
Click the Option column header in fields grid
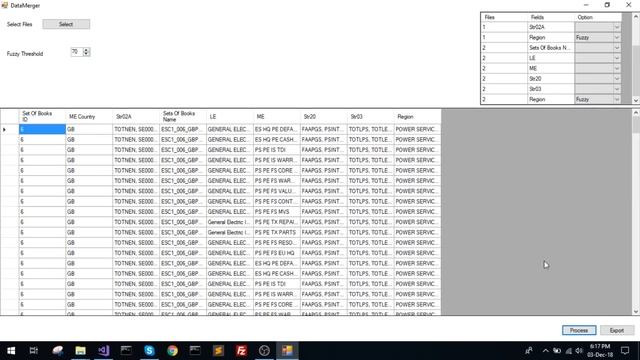[x=598, y=17]
